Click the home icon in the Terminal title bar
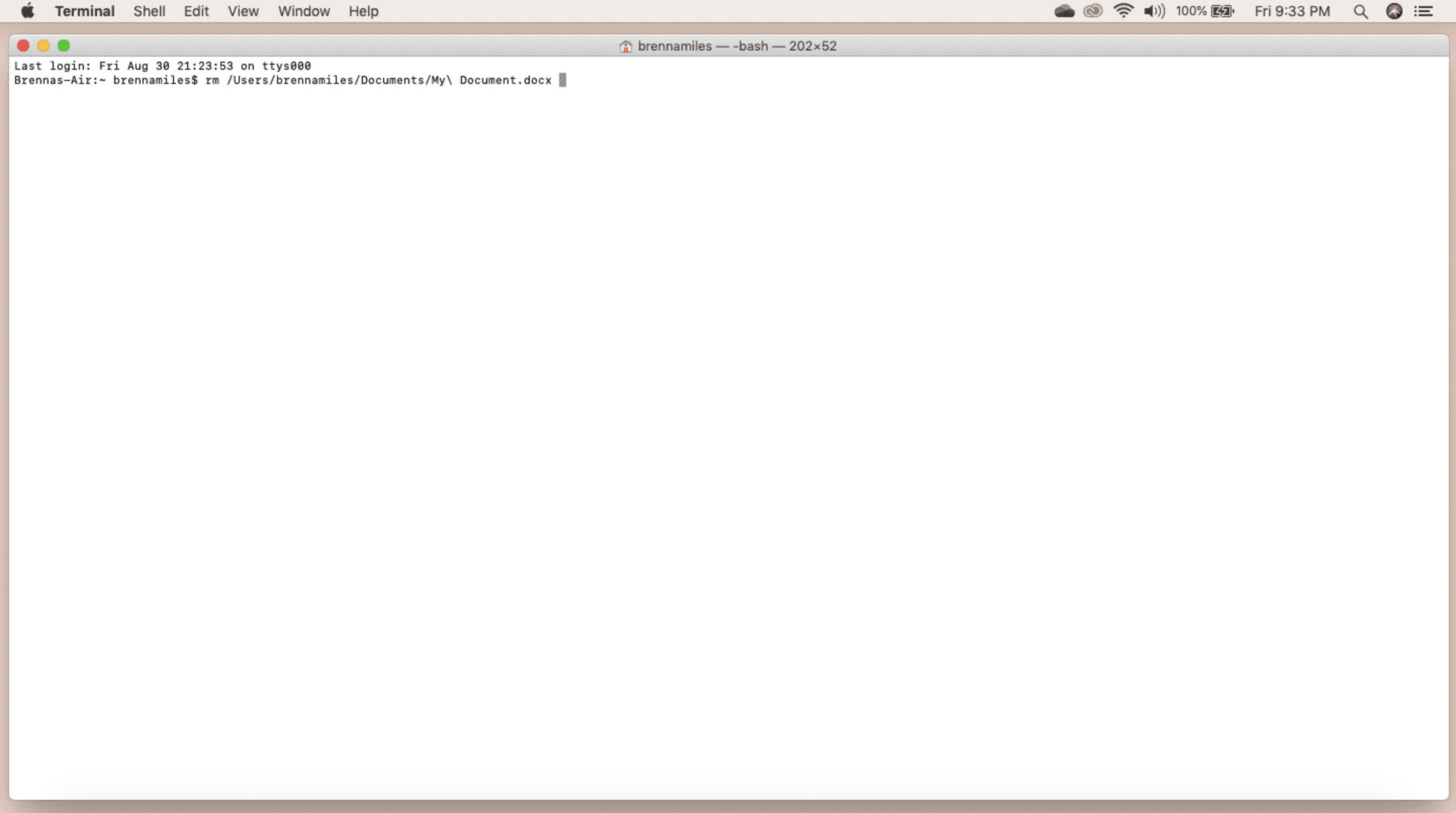This screenshot has width=1456, height=813. coord(625,46)
